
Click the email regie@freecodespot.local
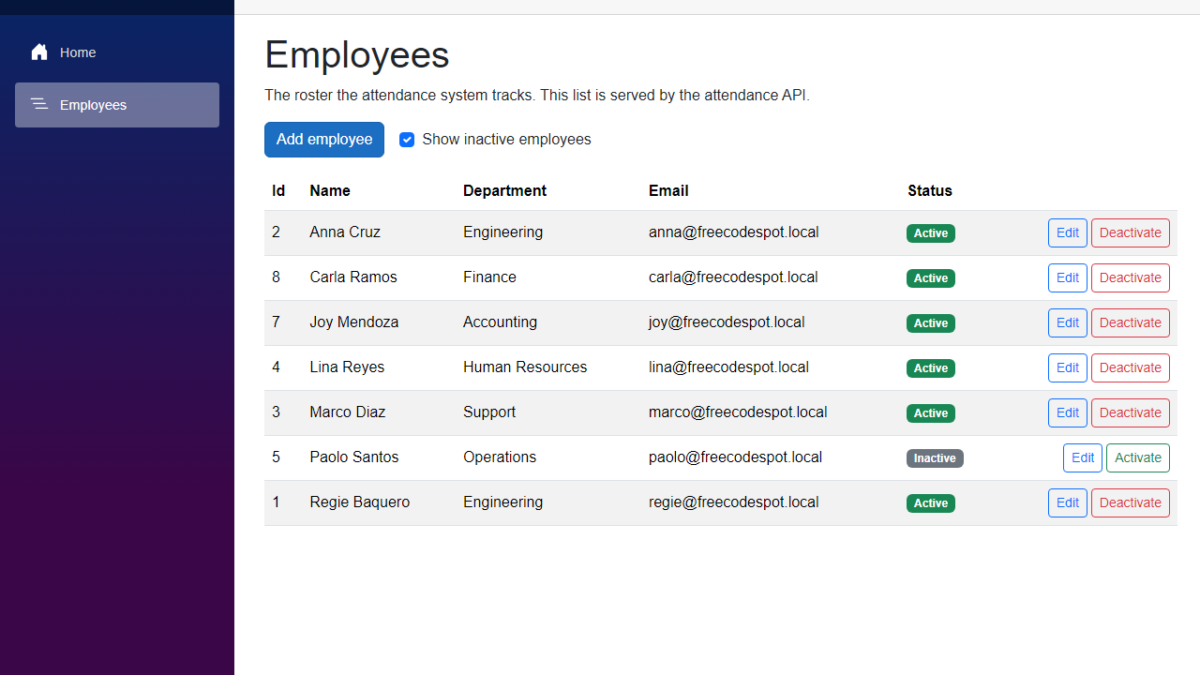(x=734, y=502)
